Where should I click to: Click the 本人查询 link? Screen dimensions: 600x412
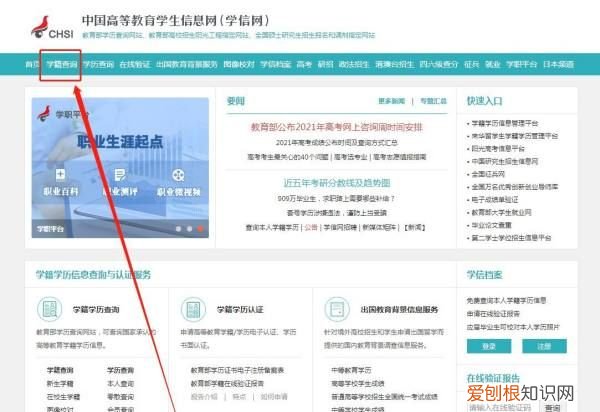[x=121, y=383]
